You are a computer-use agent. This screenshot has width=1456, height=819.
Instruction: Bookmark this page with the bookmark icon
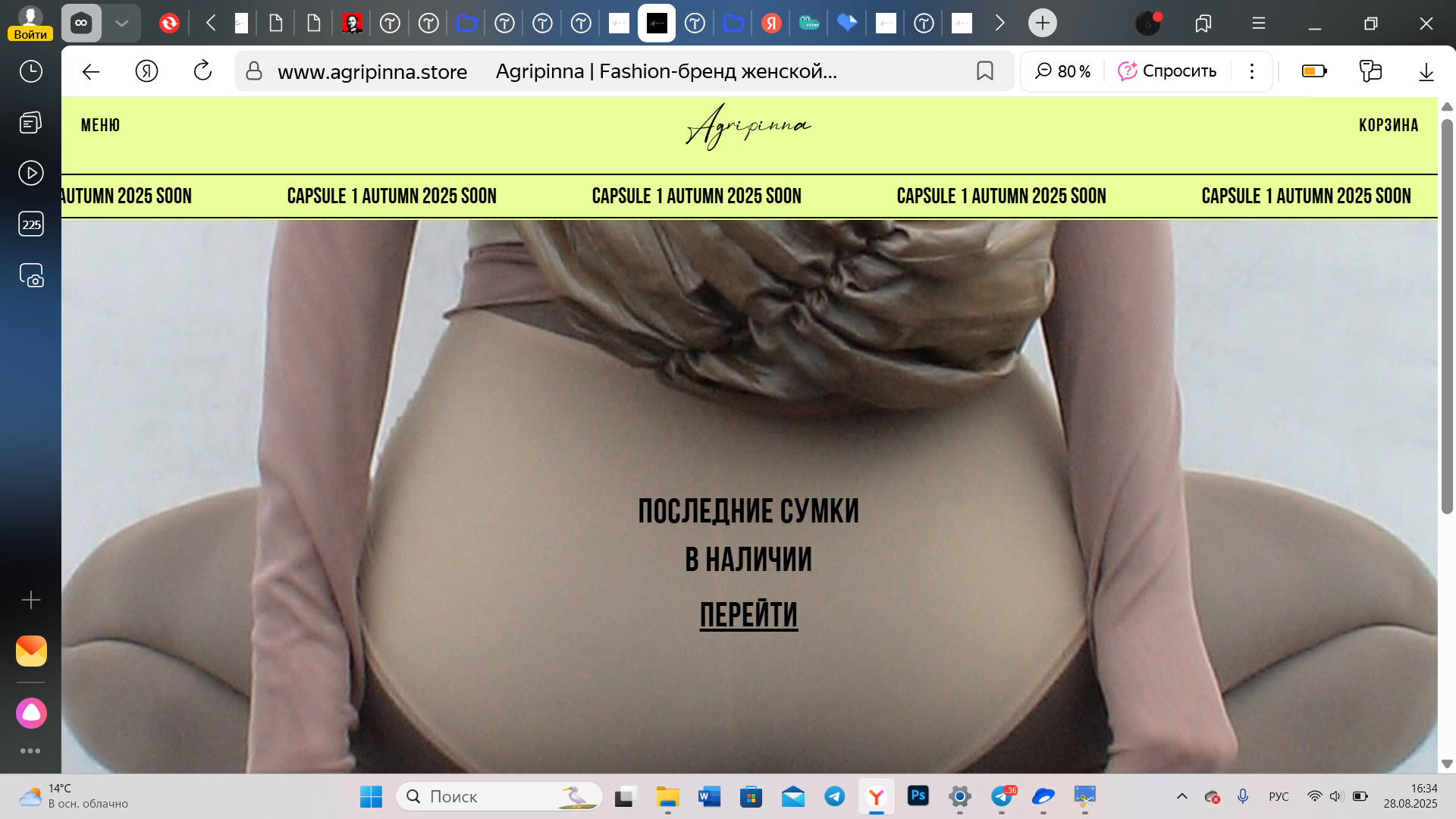[985, 71]
